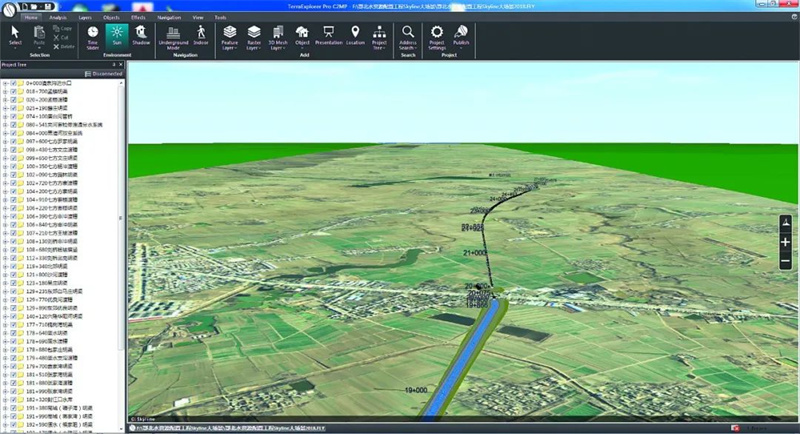800x434 pixels.
Task: Uncheck the 0+000 tree item checkbox
Action: [13, 82]
